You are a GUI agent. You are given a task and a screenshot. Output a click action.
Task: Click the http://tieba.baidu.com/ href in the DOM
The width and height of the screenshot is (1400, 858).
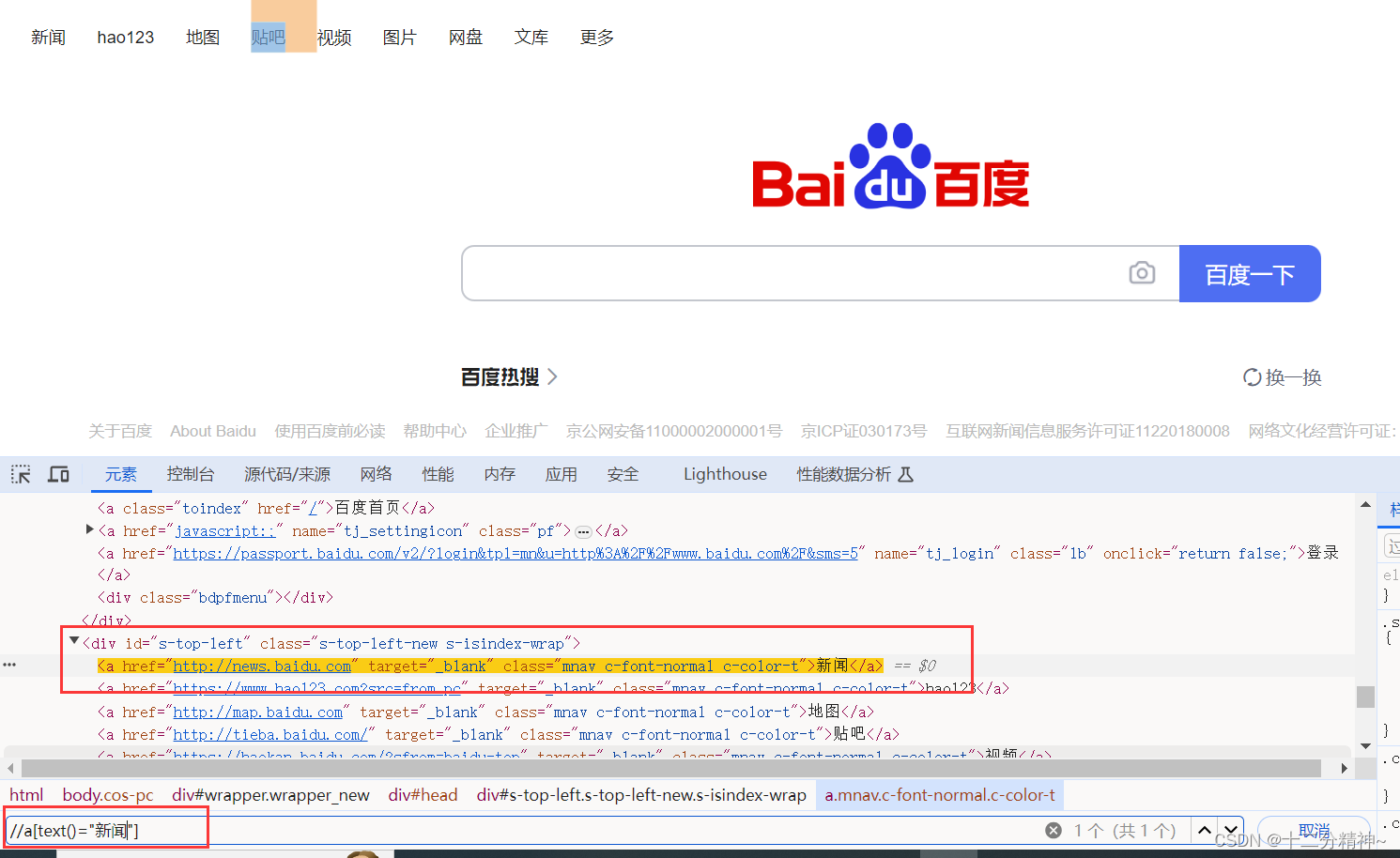click(x=270, y=734)
